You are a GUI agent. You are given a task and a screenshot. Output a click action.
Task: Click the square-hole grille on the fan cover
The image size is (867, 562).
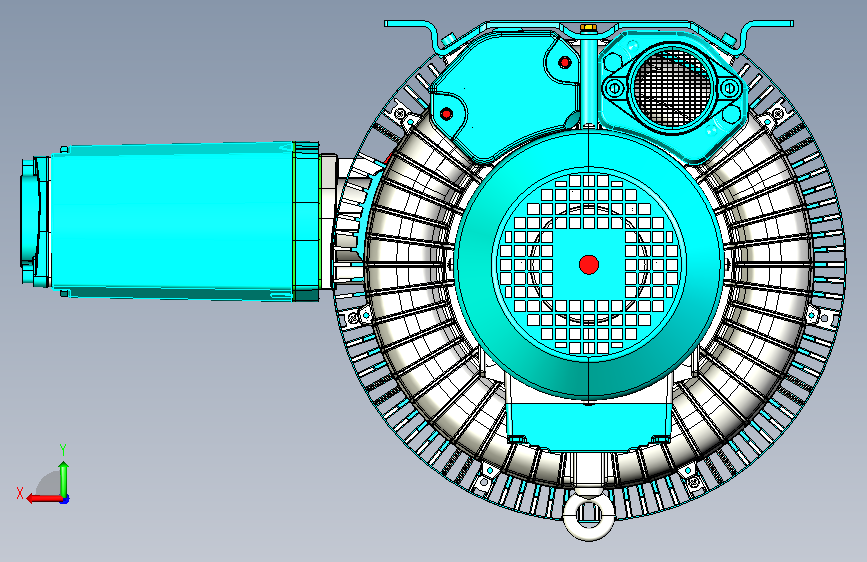point(589,264)
